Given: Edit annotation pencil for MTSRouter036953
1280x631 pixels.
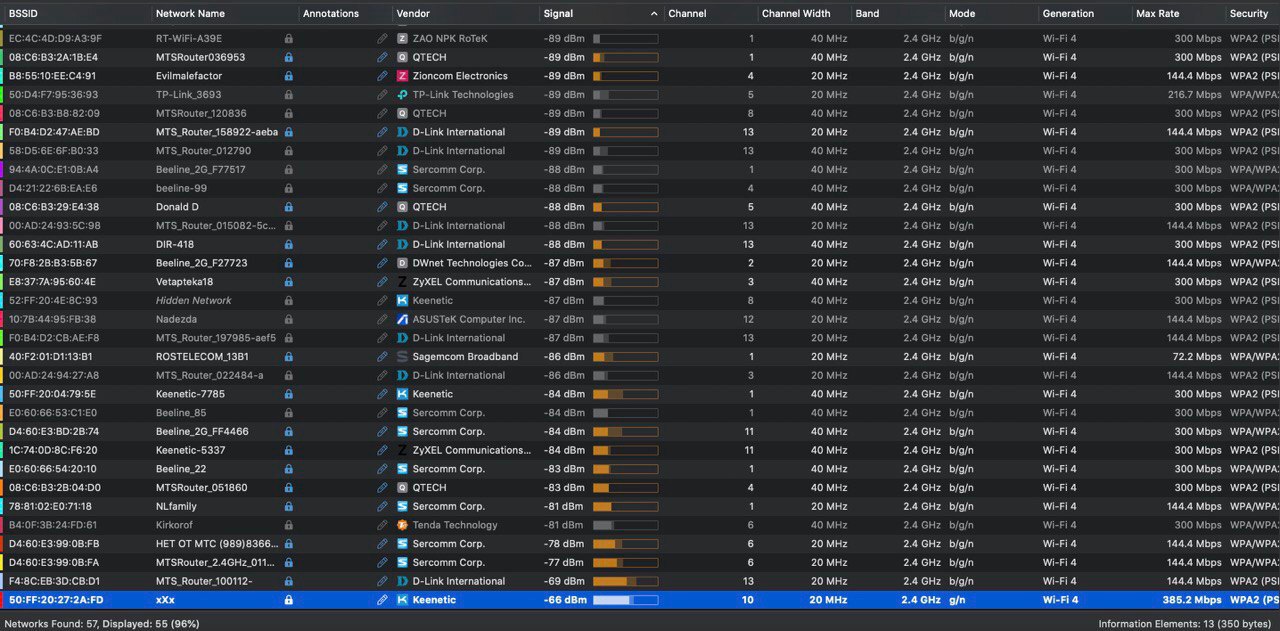Looking at the screenshot, I should [x=382, y=57].
